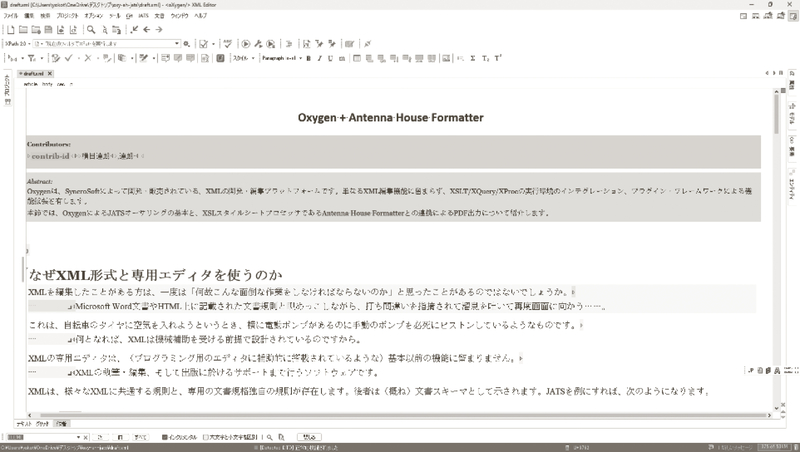Viewport: 800px width, 452px height.
Task: Open Paragraph style dropdown
Action: pos(282,58)
